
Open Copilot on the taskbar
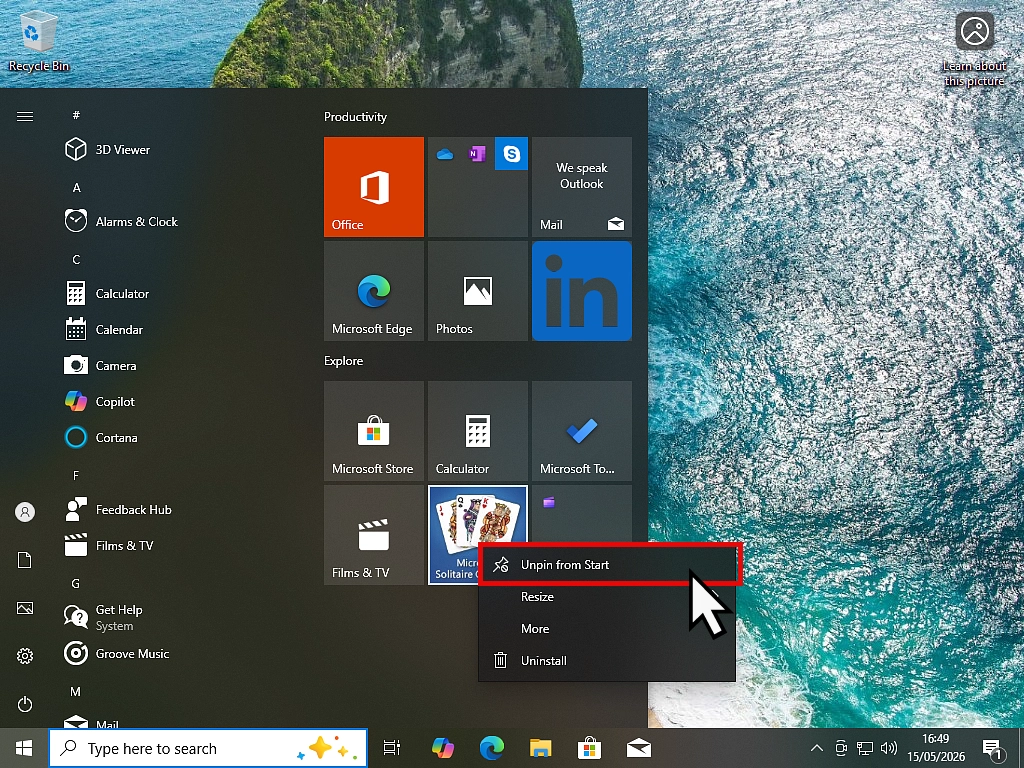(x=443, y=748)
